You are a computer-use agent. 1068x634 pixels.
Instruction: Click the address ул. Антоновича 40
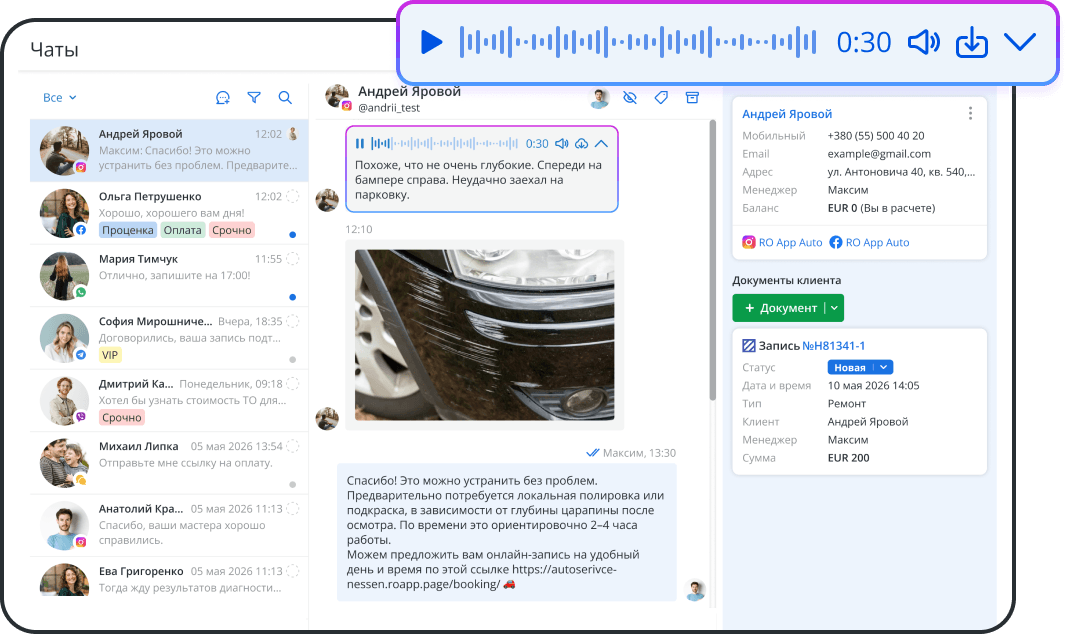(x=901, y=172)
